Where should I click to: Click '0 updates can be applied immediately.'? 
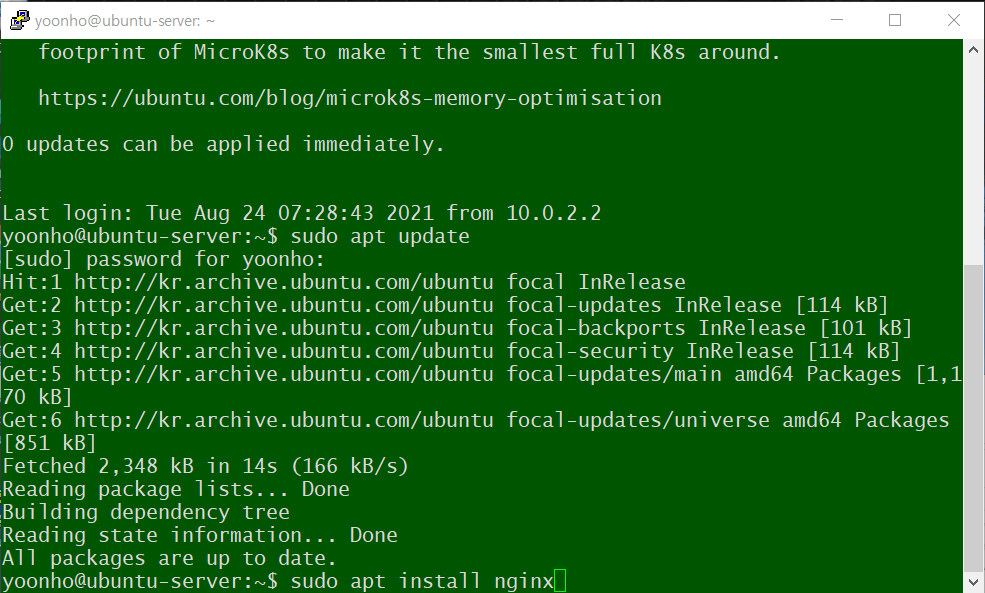coord(223,144)
